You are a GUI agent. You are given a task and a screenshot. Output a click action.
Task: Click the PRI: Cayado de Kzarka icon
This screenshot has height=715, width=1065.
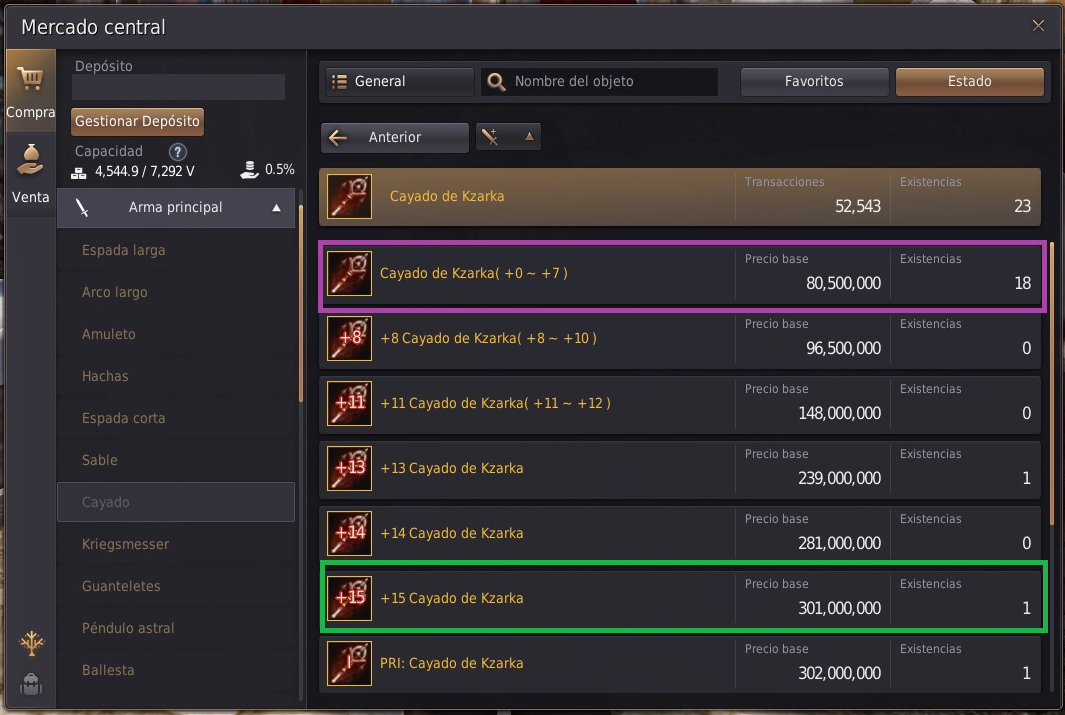click(349, 663)
